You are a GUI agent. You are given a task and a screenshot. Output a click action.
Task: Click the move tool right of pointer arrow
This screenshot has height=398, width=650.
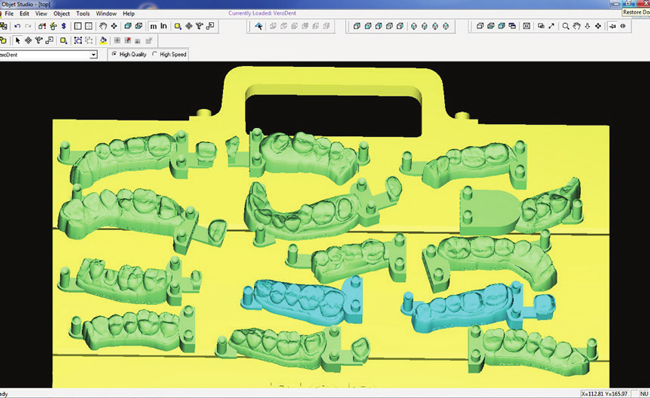pos(28,40)
